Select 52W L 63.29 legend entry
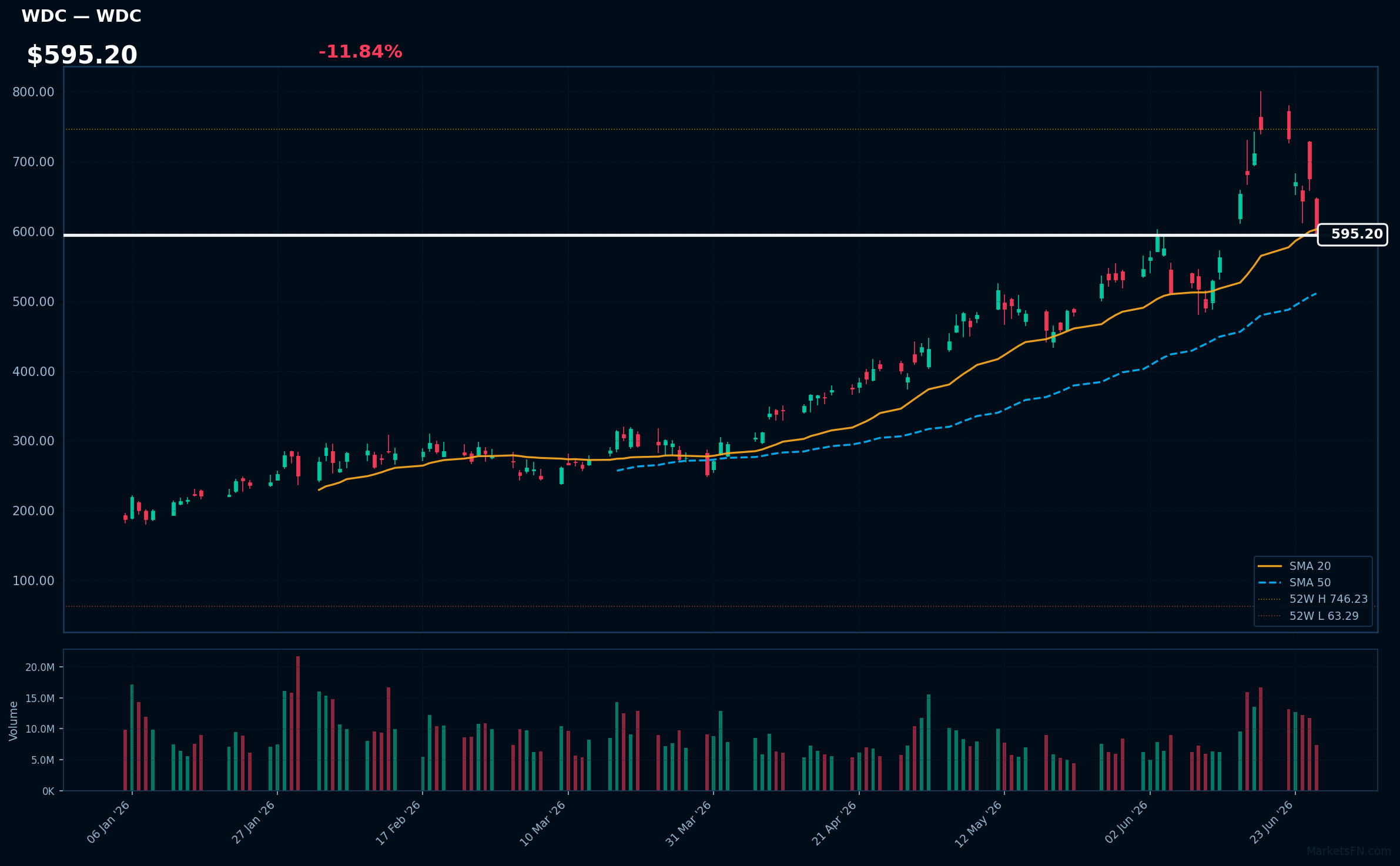Image resolution: width=1400 pixels, height=866 pixels. (1308, 616)
